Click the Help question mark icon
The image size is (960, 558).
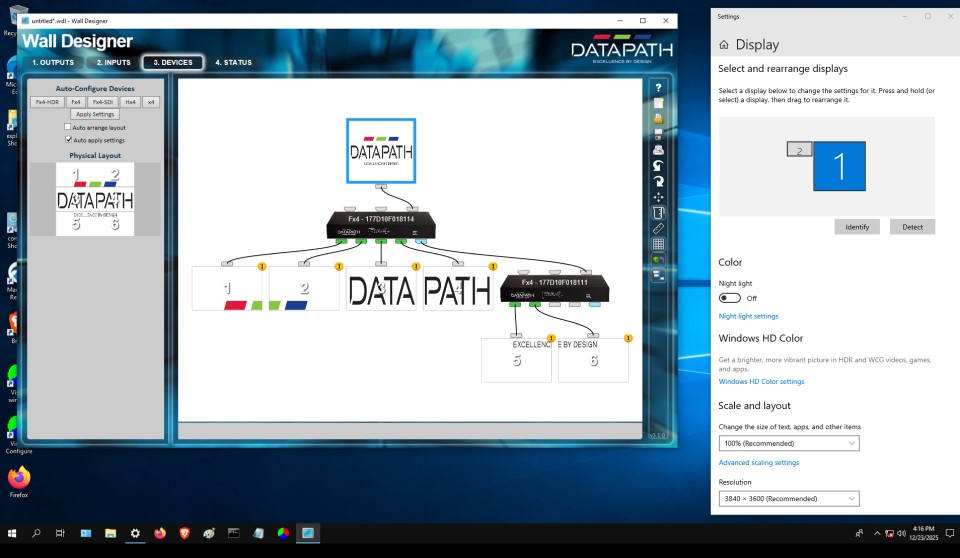(x=658, y=87)
